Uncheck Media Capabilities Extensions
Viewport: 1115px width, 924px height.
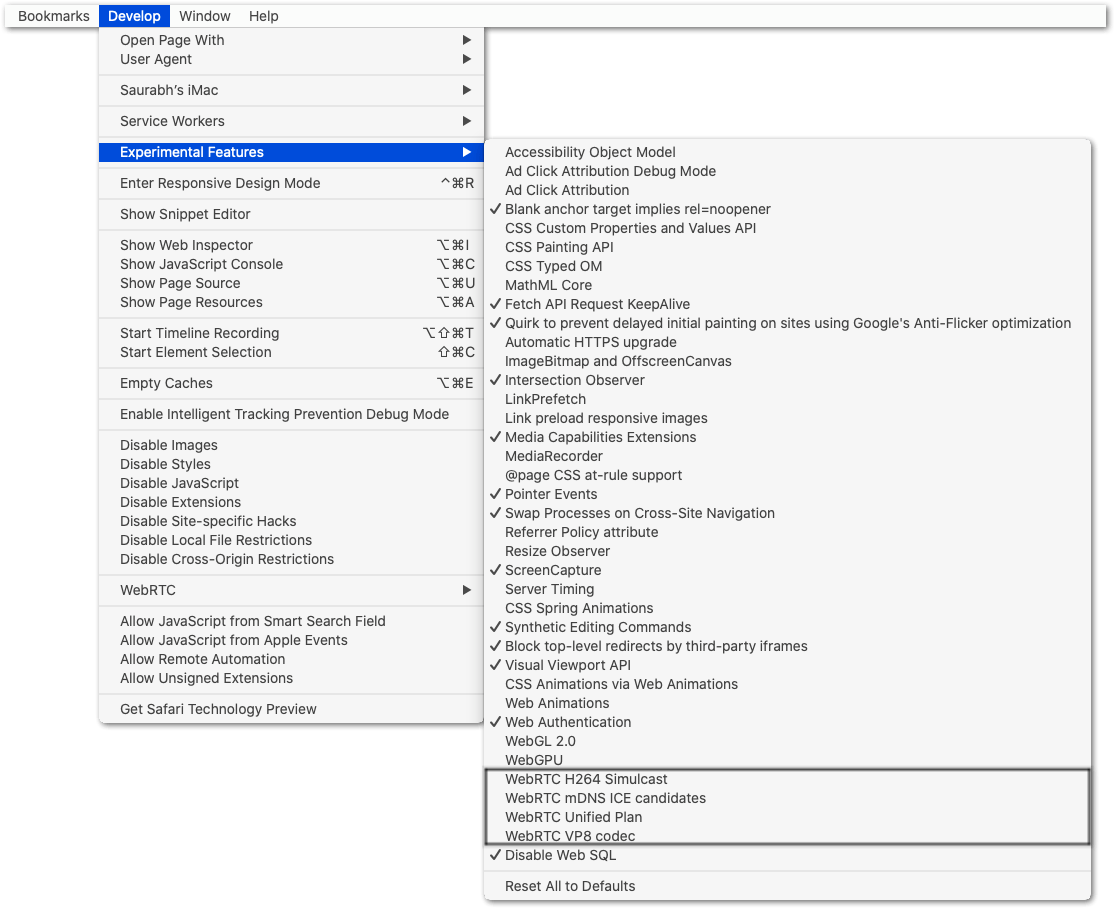(x=787, y=437)
